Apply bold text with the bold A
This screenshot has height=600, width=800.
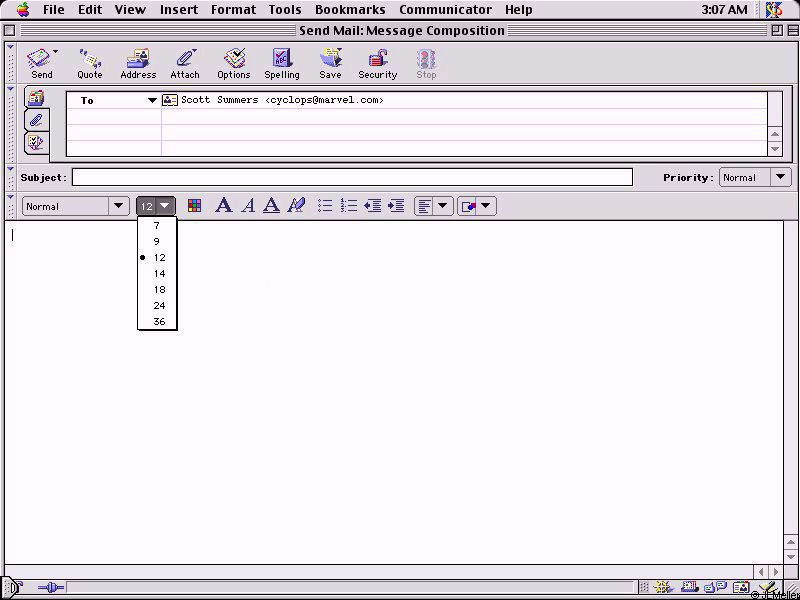pyautogui.click(x=223, y=206)
